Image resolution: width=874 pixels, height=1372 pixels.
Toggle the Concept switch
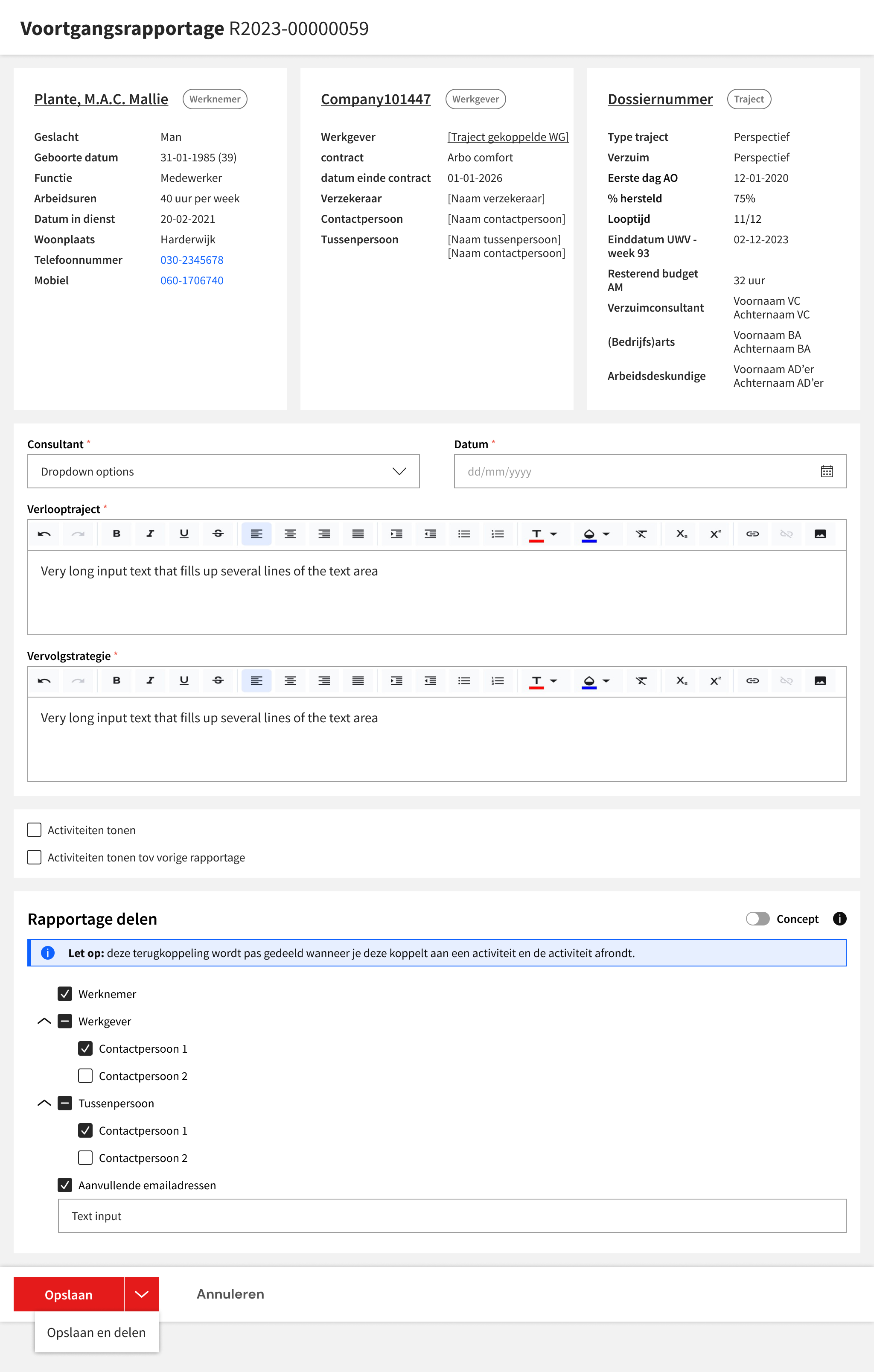[757, 919]
